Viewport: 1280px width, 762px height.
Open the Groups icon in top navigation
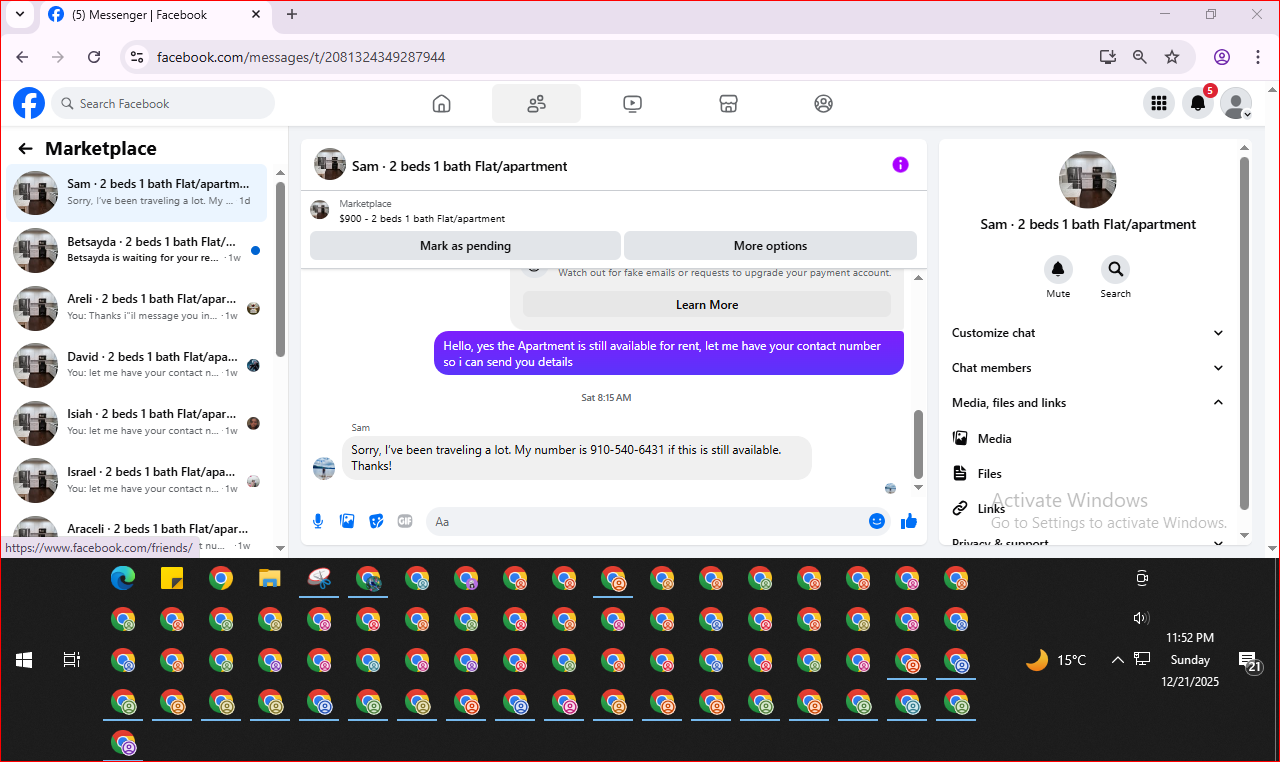[x=823, y=103]
